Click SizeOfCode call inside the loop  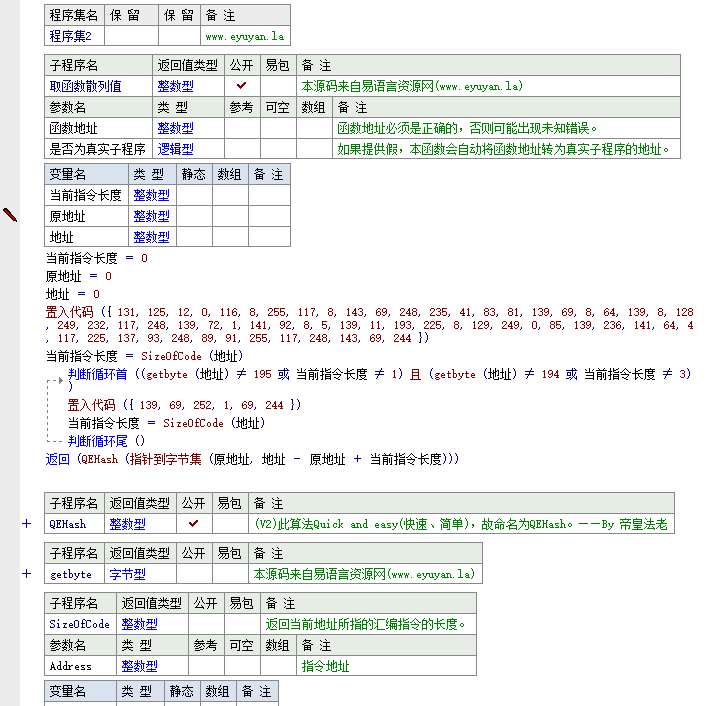[193, 423]
